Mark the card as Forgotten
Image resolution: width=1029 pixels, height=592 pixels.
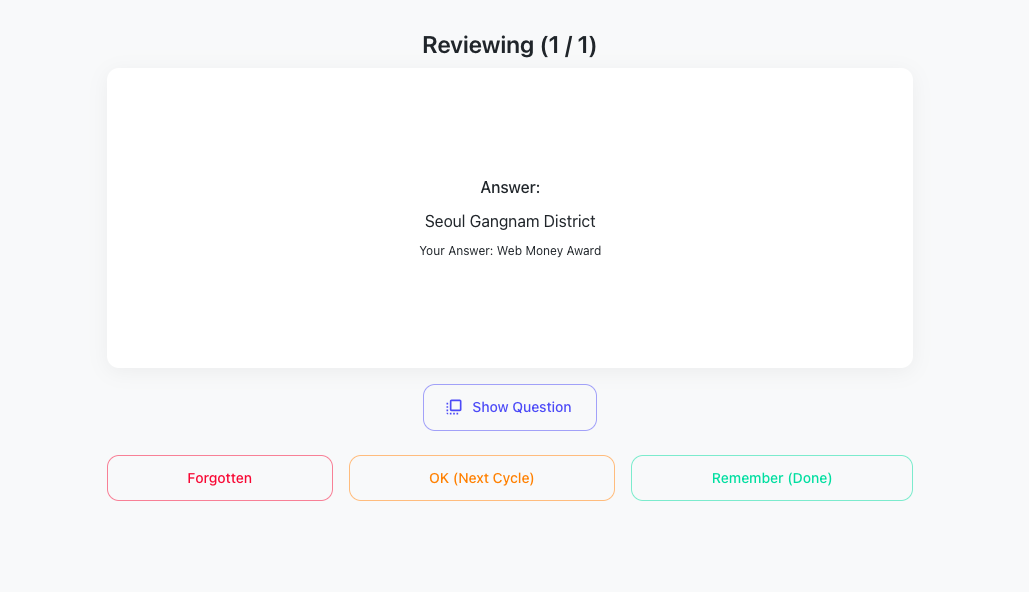219,478
